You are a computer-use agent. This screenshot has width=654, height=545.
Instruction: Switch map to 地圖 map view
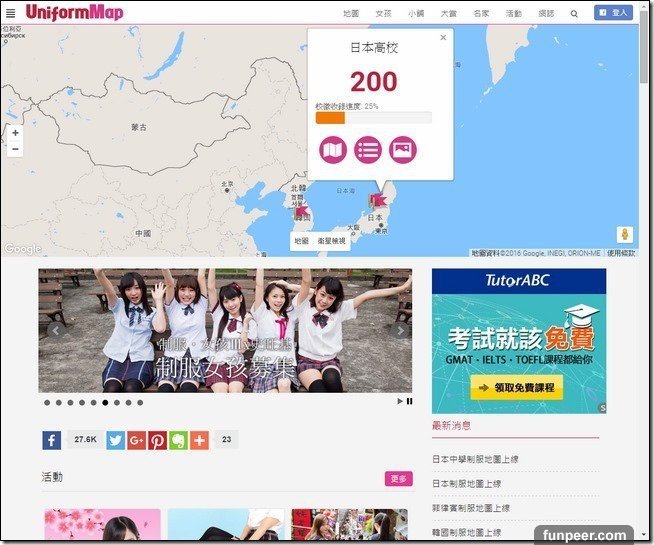(x=302, y=241)
